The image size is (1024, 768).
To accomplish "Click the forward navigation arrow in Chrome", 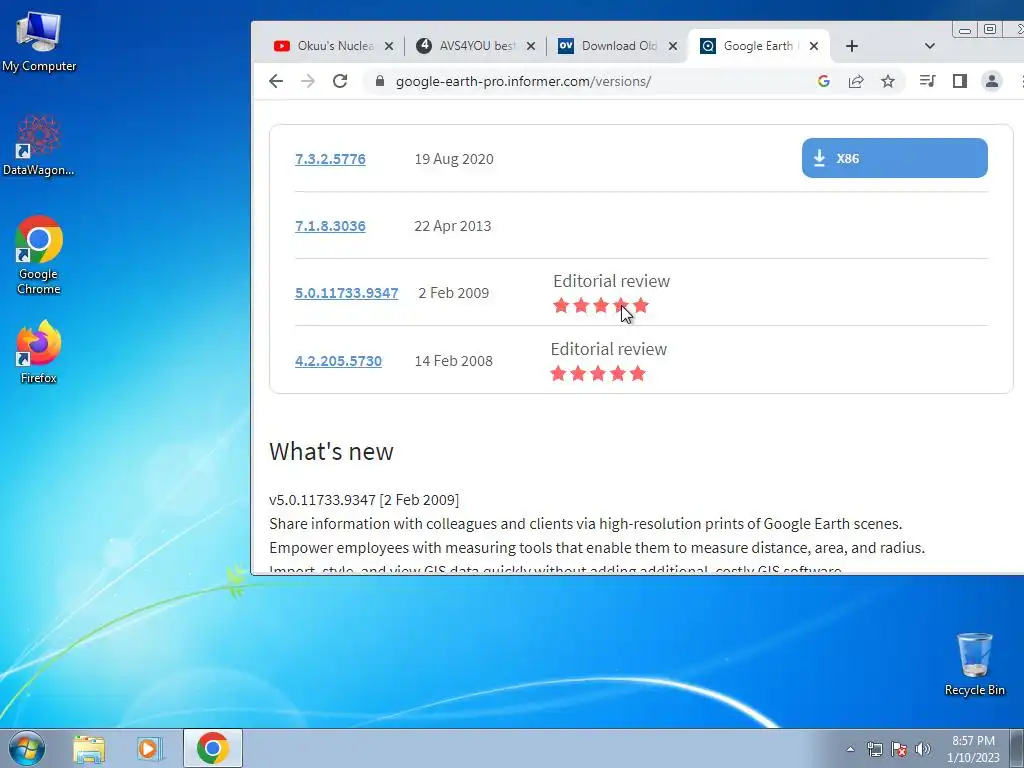I will click(x=308, y=81).
